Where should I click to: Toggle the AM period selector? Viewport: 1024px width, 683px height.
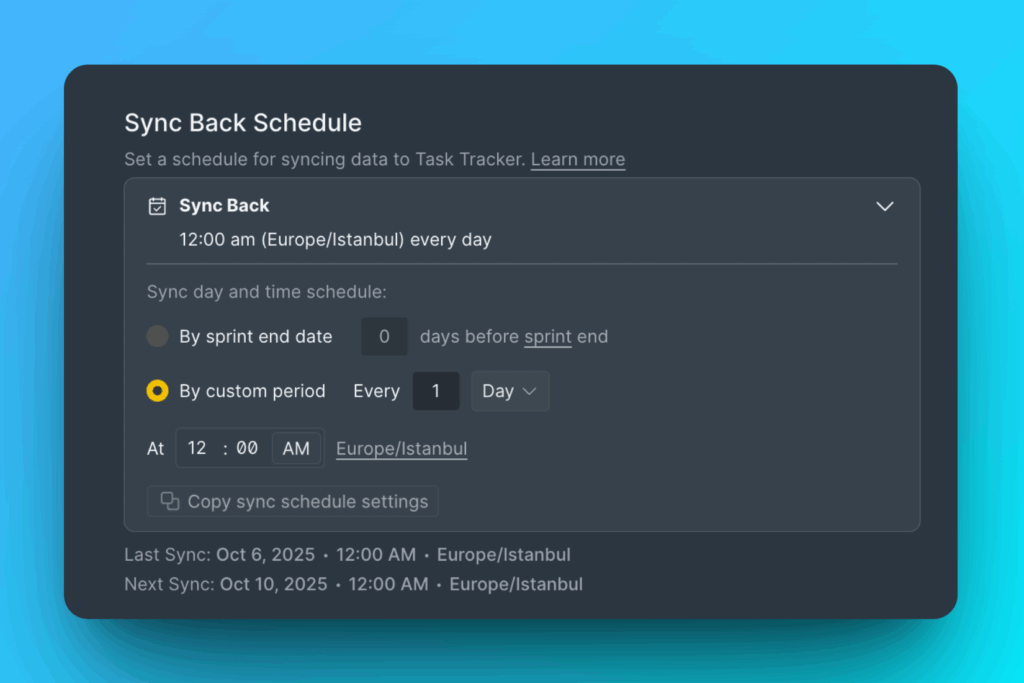(296, 448)
